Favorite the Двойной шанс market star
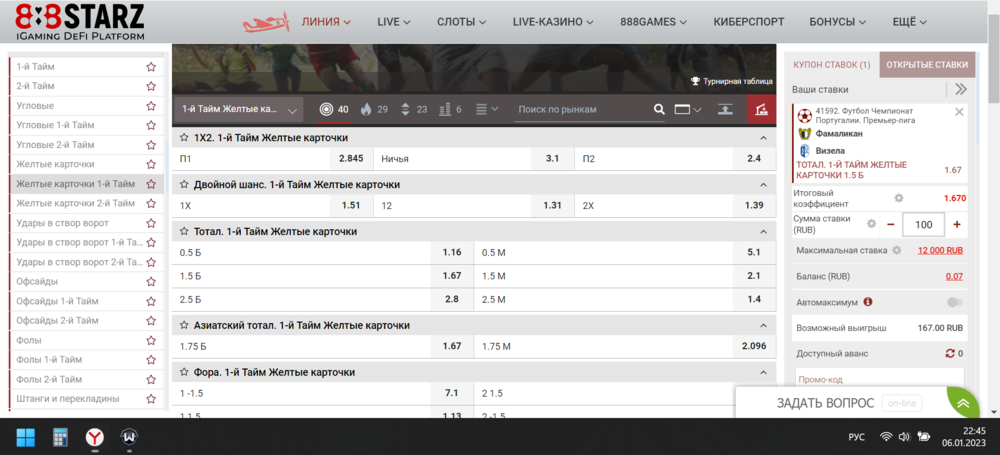 click(184, 184)
